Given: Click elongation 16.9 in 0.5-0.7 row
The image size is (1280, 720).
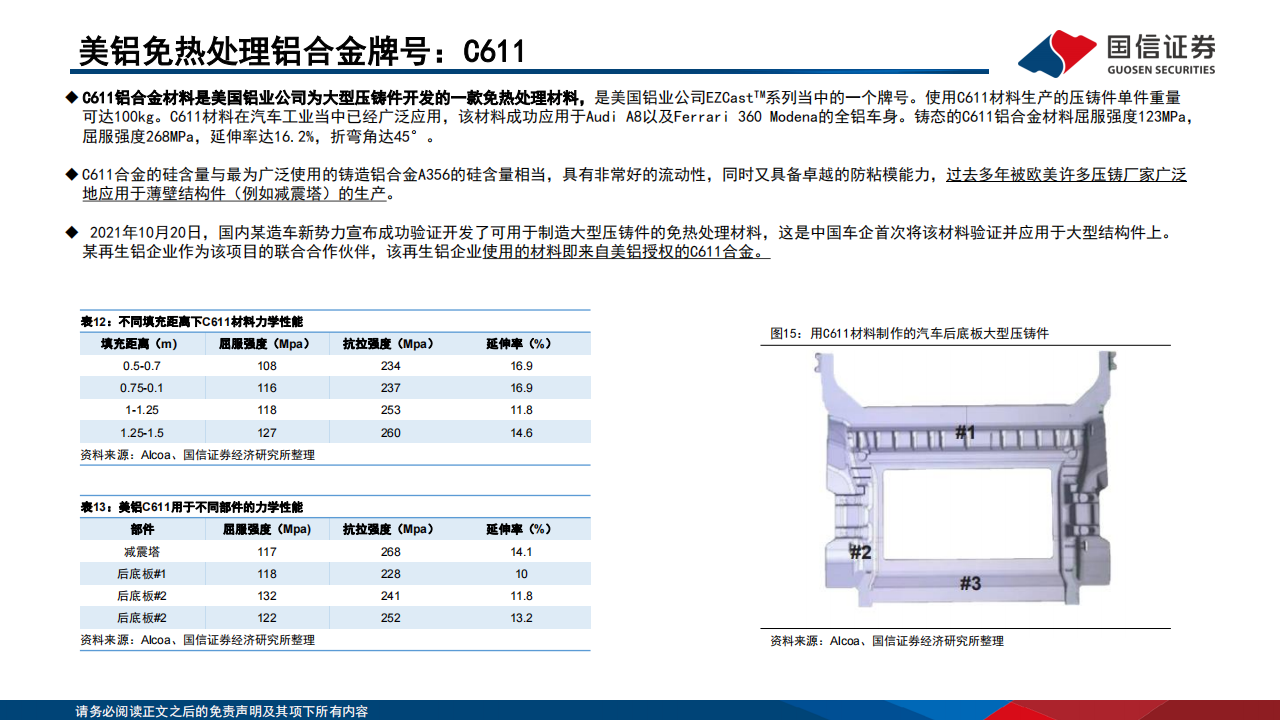Looking at the screenshot, I should pyautogui.click(x=521, y=366).
